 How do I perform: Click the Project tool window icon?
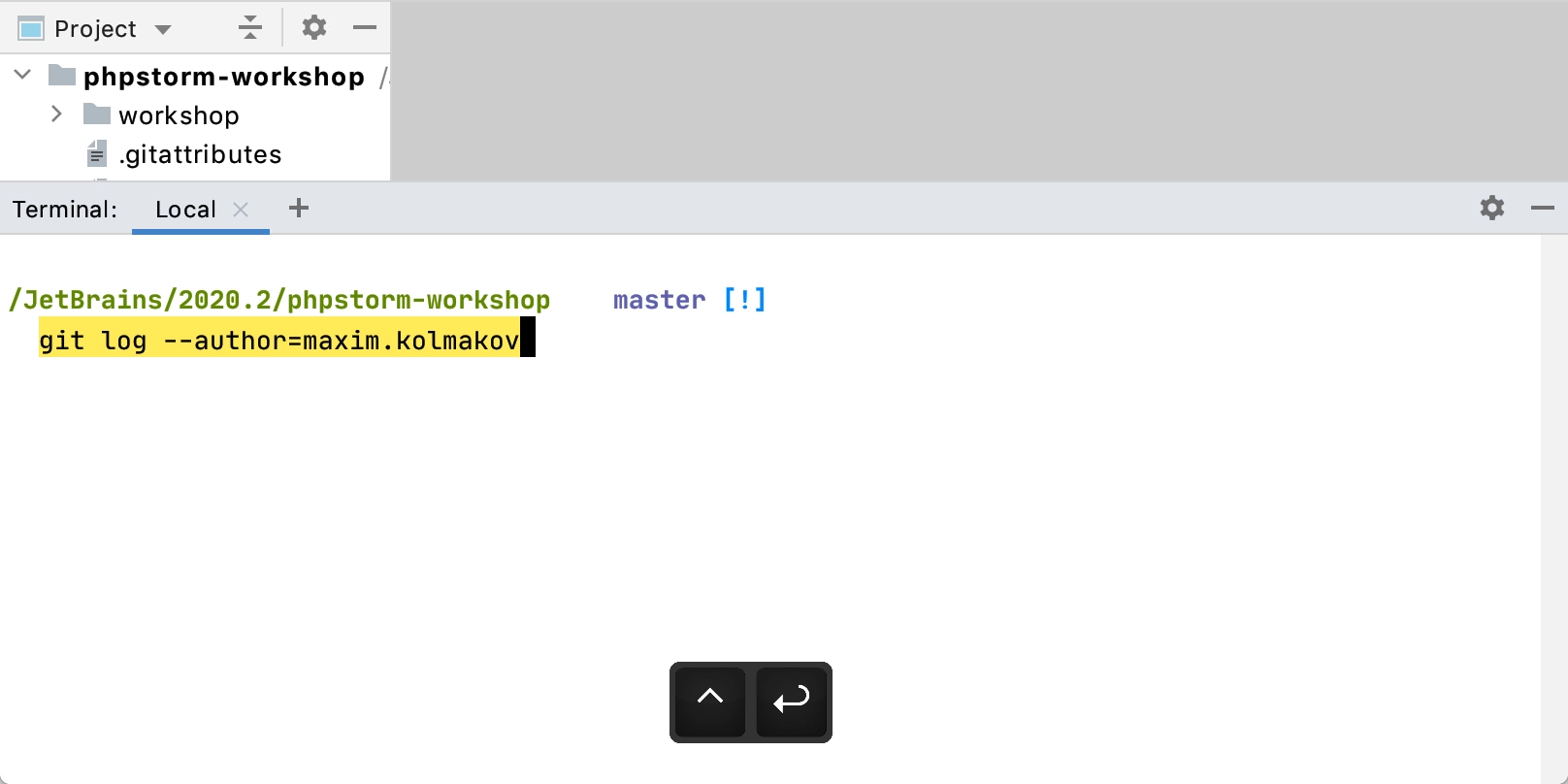tap(31, 29)
